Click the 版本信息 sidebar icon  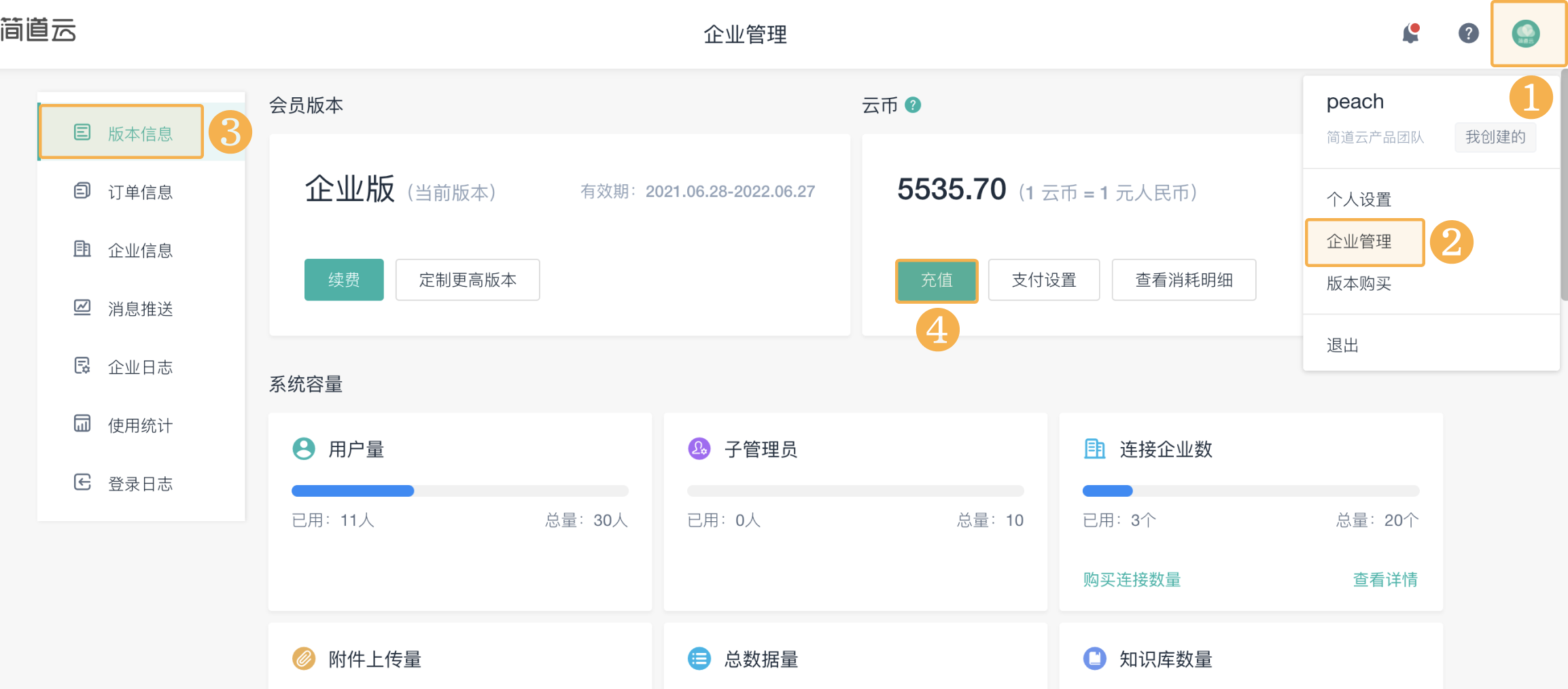(x=82, y=132)
